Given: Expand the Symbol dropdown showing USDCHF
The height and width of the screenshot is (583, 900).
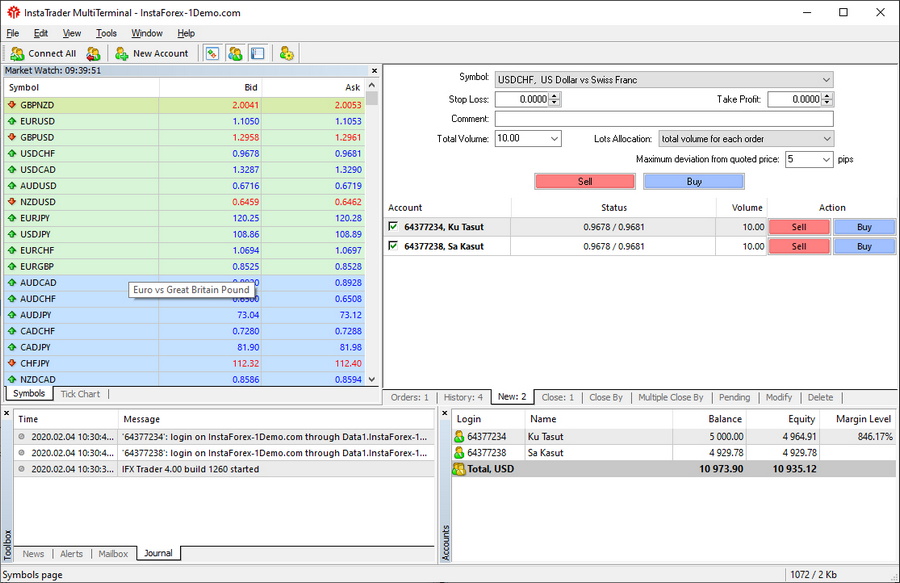Looking at the screenshot, I should click(825, 80).
